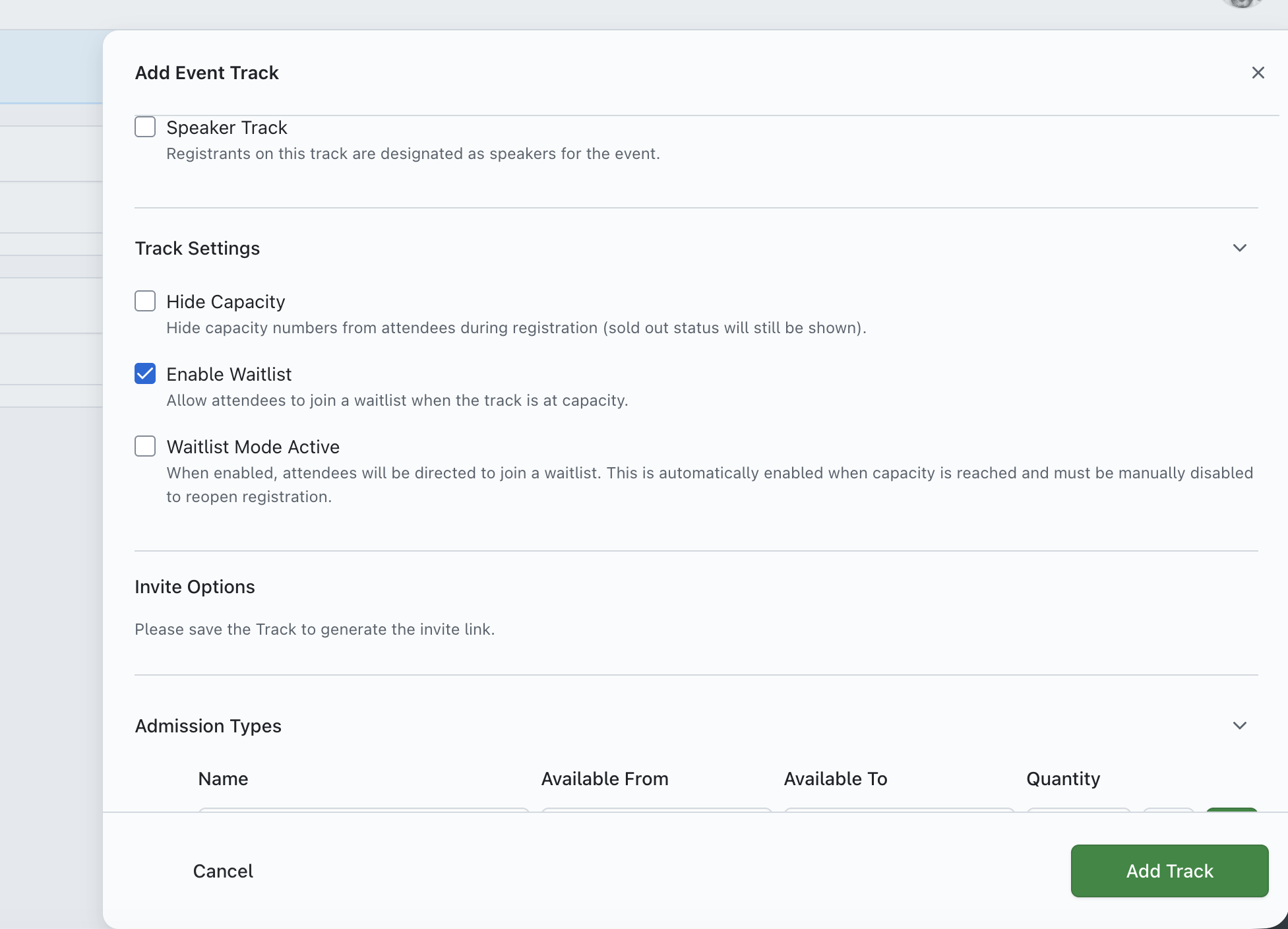Click the Track Settings heading text

[197, 248]
